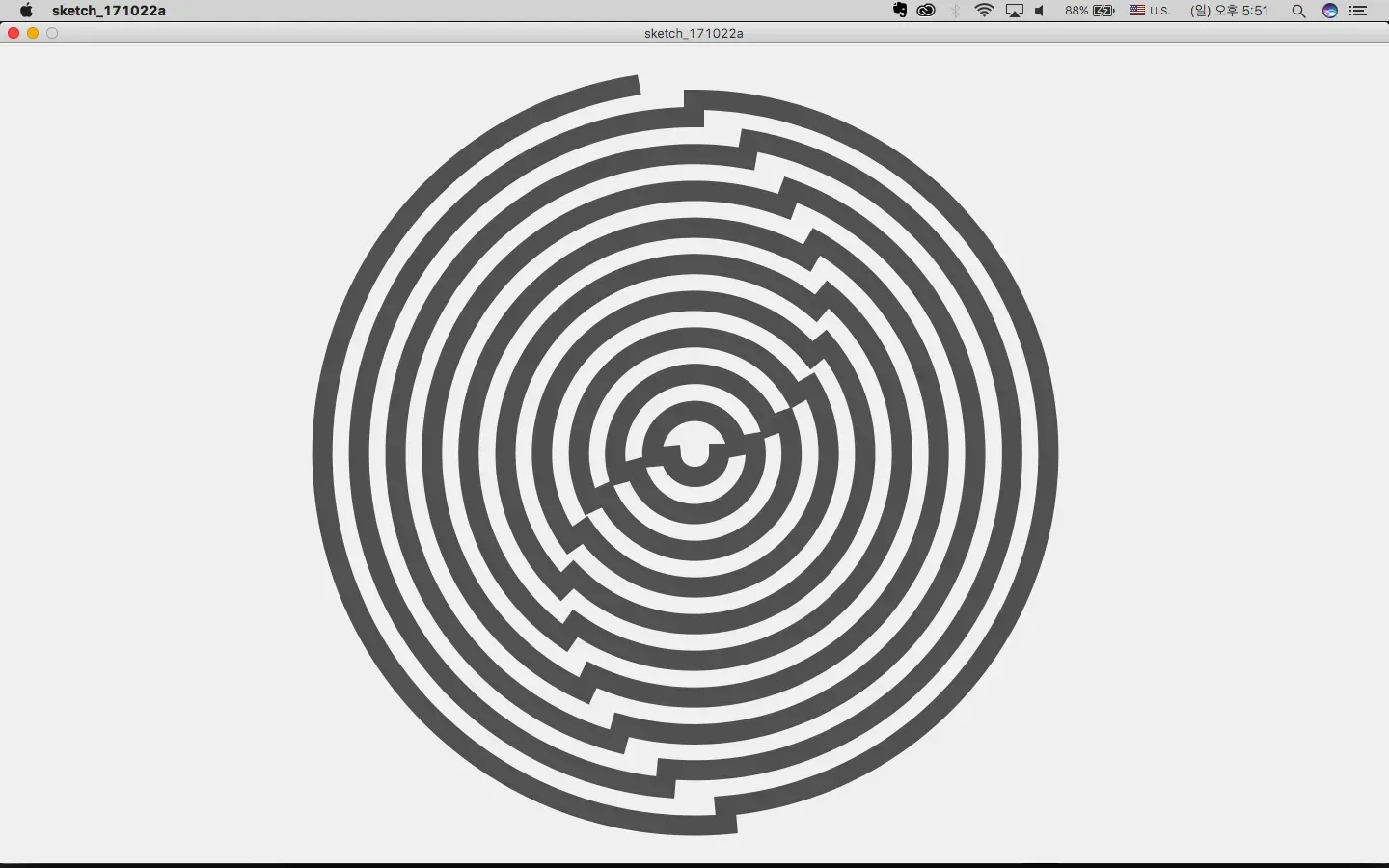Open the volume control icon
The image size is (1389, 868).
coord(1040,11)
